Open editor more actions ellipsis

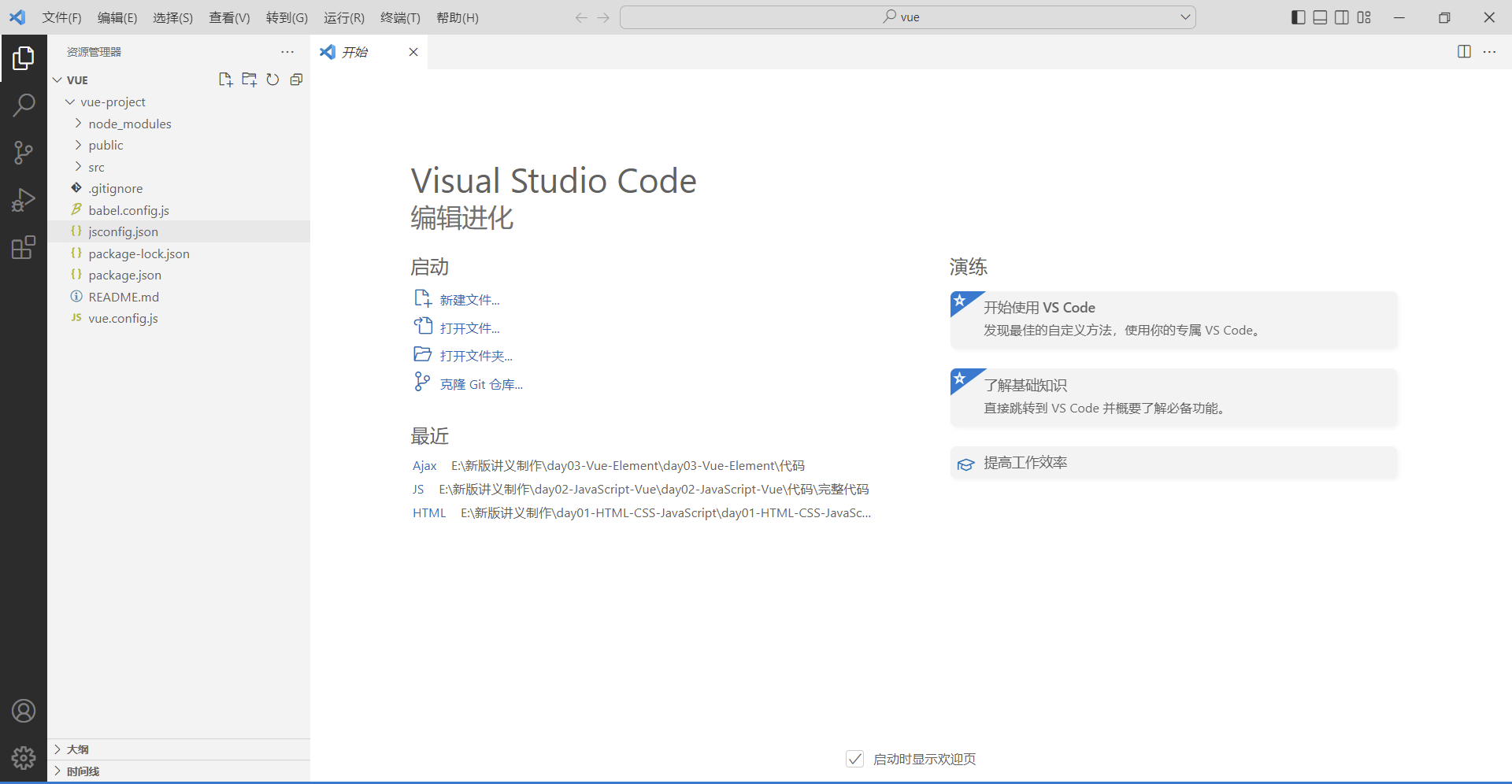(1489, 52)
